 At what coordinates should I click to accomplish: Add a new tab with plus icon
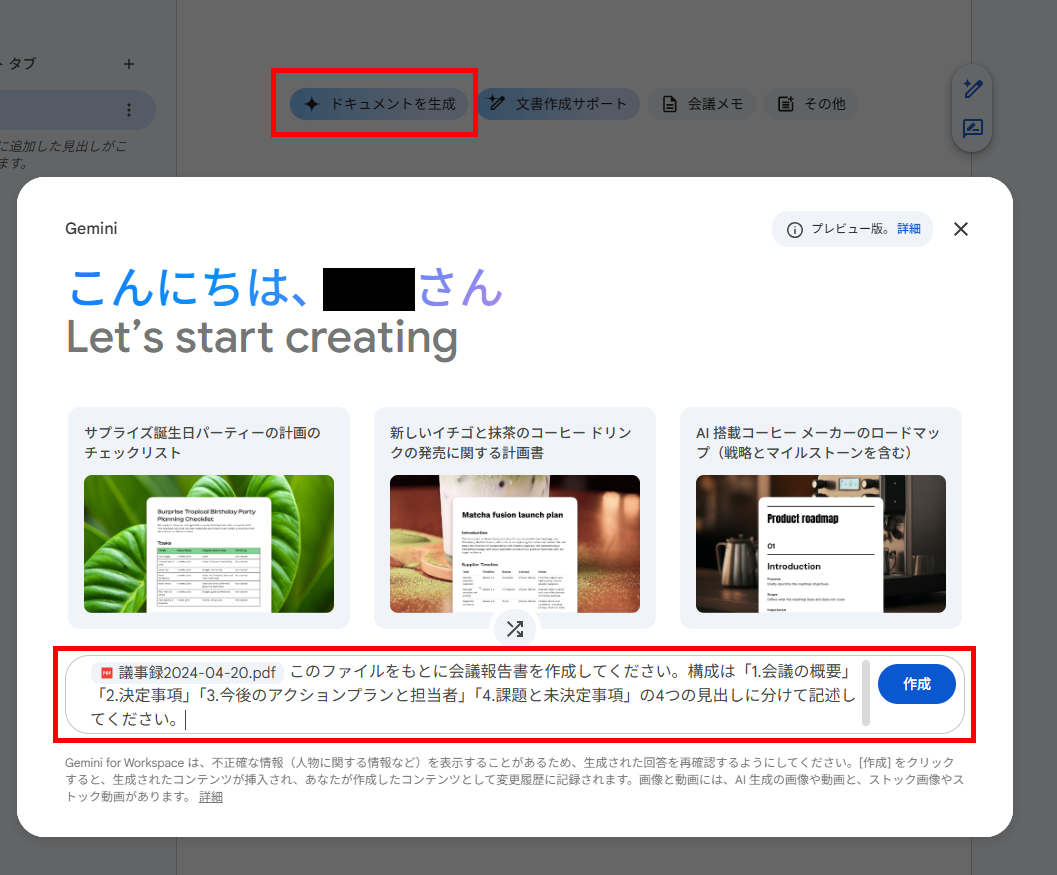pyautogui.click(x=129, y=64)
